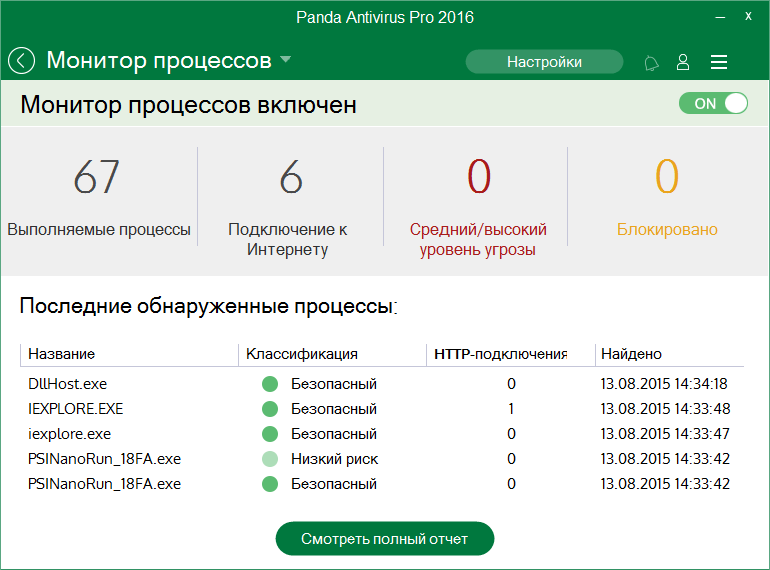Select the 6 Internet connections counter

click(291, 177)
